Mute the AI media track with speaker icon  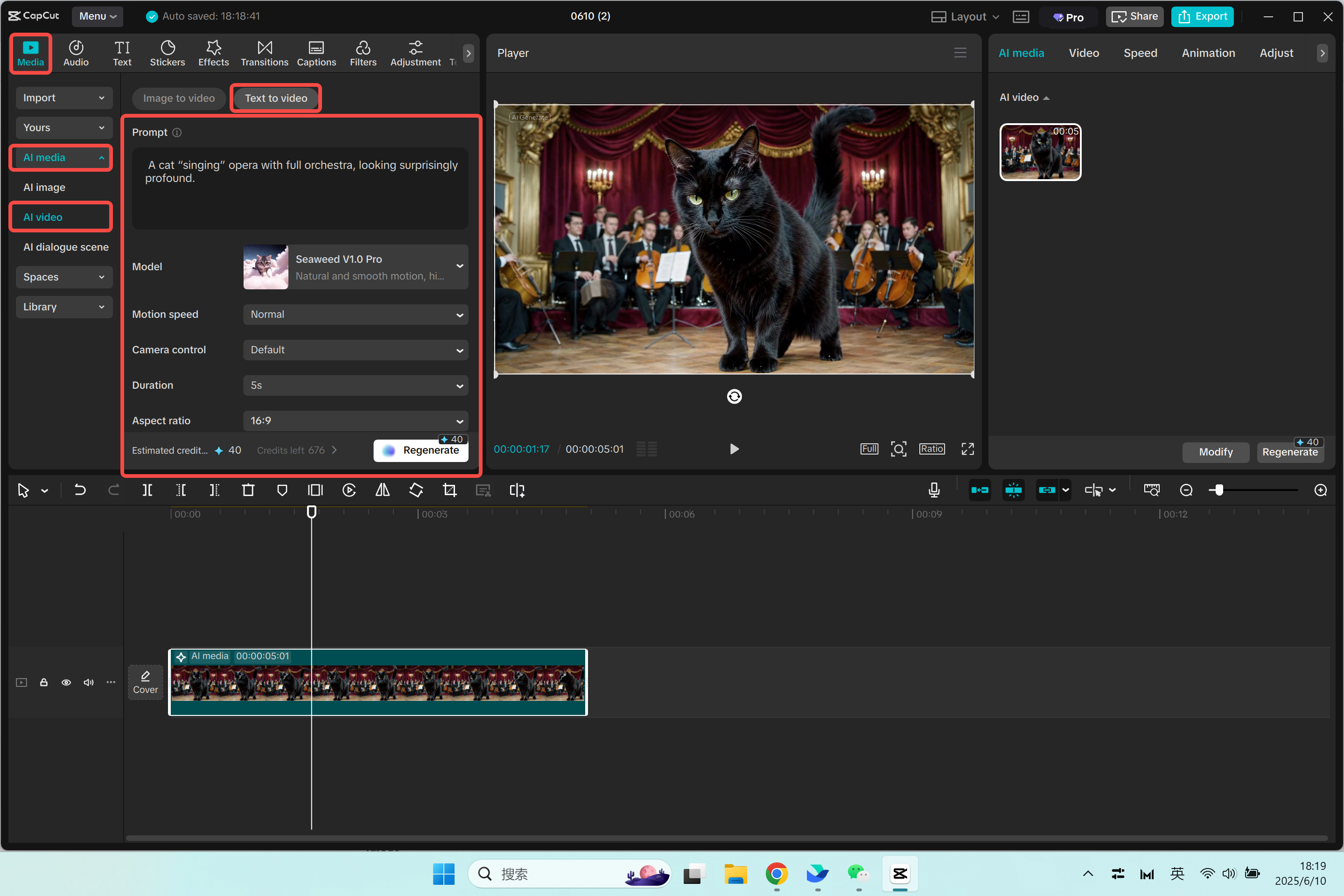89,682
